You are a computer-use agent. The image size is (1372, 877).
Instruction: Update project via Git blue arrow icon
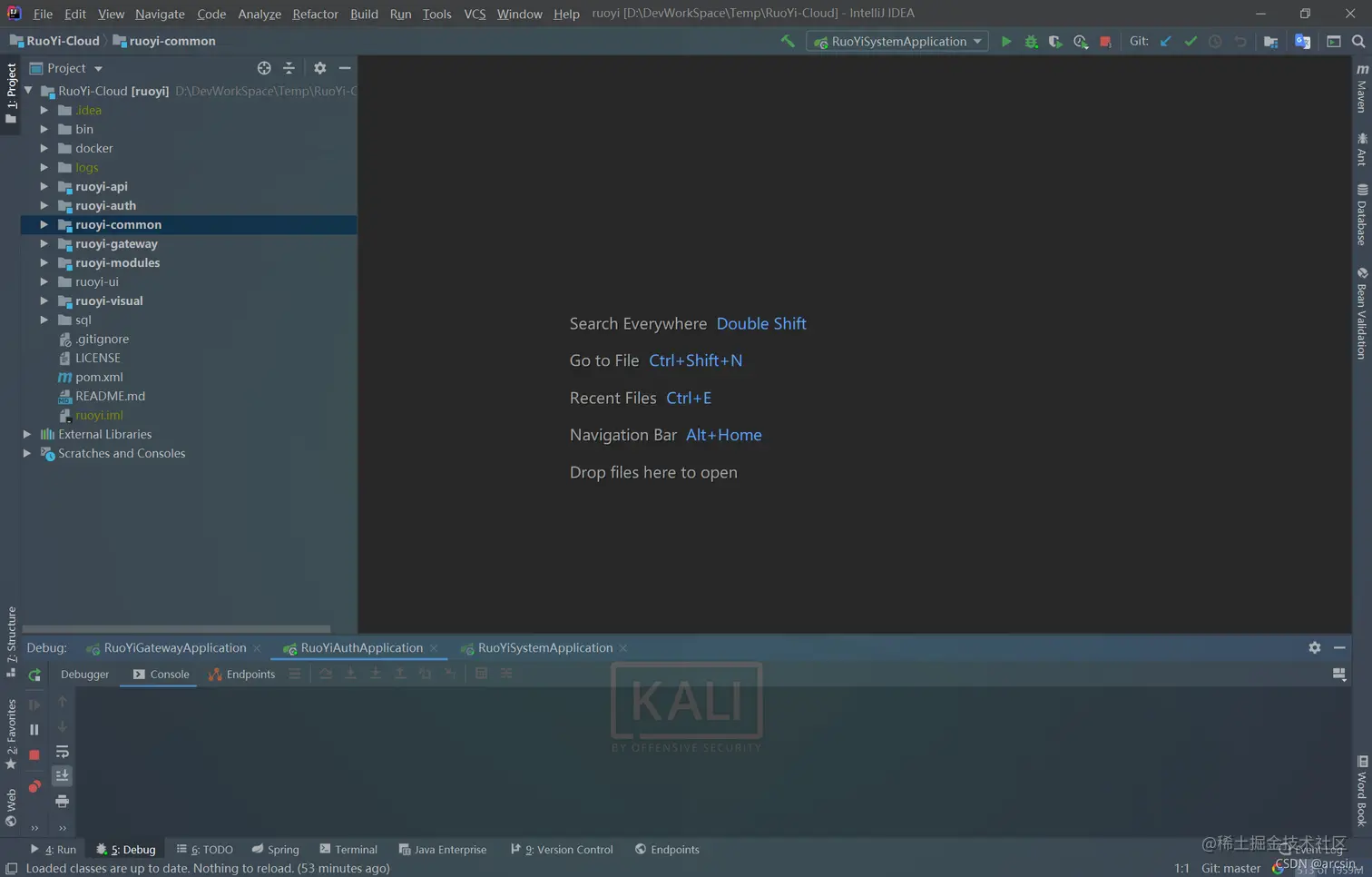(1165, 41)
